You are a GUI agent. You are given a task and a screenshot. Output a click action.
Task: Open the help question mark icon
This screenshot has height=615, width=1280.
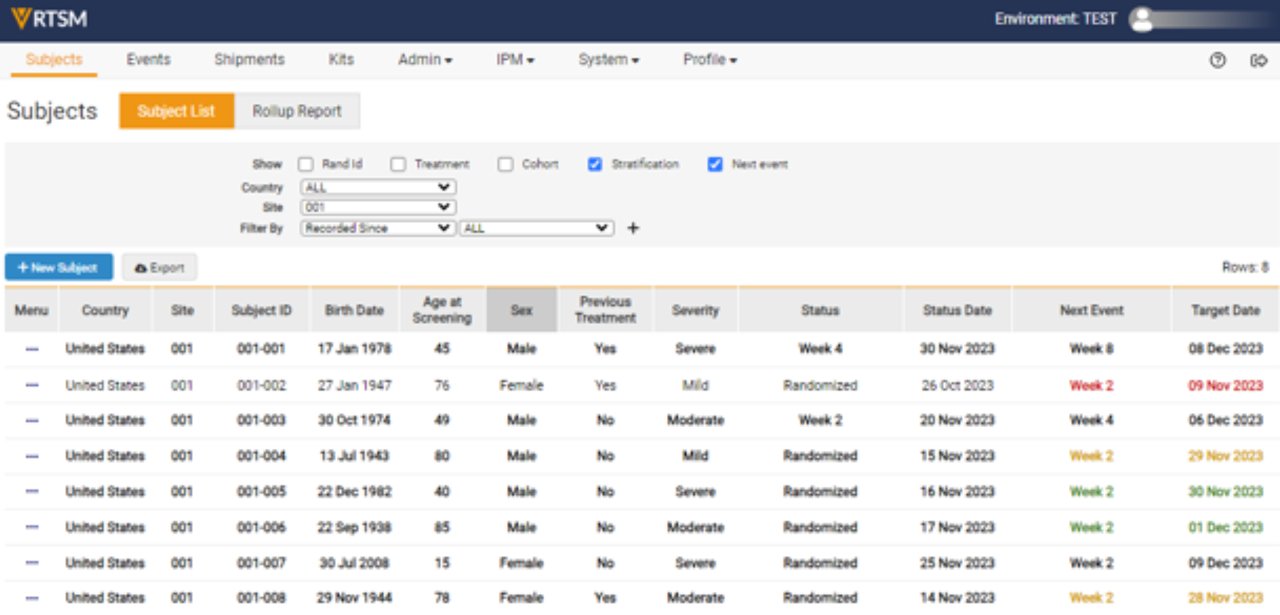click(1217, 60)
